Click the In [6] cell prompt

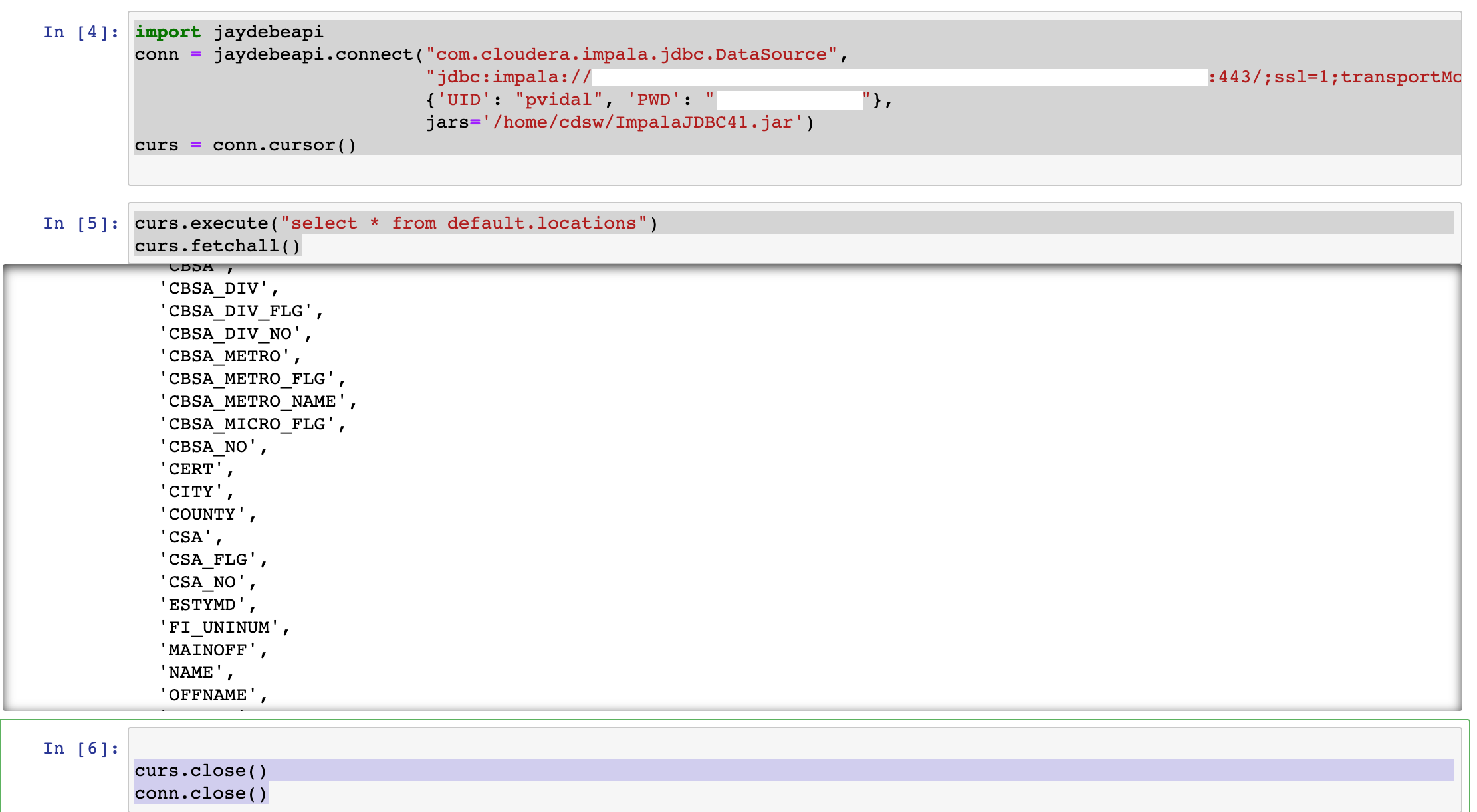[x=80, y=748]
